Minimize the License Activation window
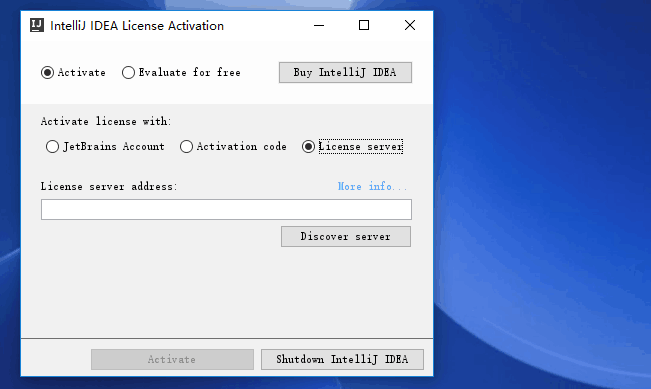This screenshot has height=389, width=651. click(319, 25)
